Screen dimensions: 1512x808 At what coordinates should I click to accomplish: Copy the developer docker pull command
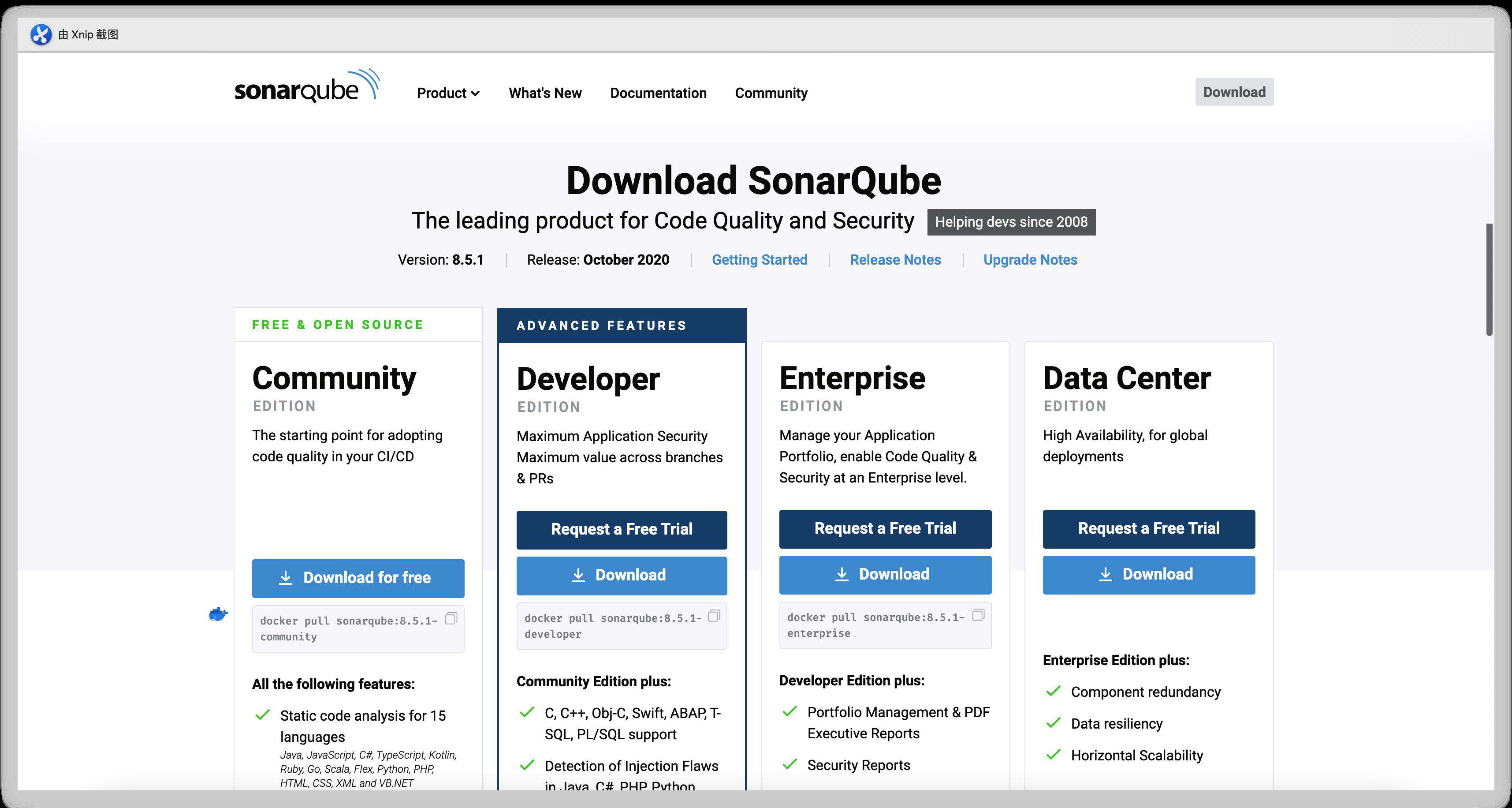(x=714, y=616)
